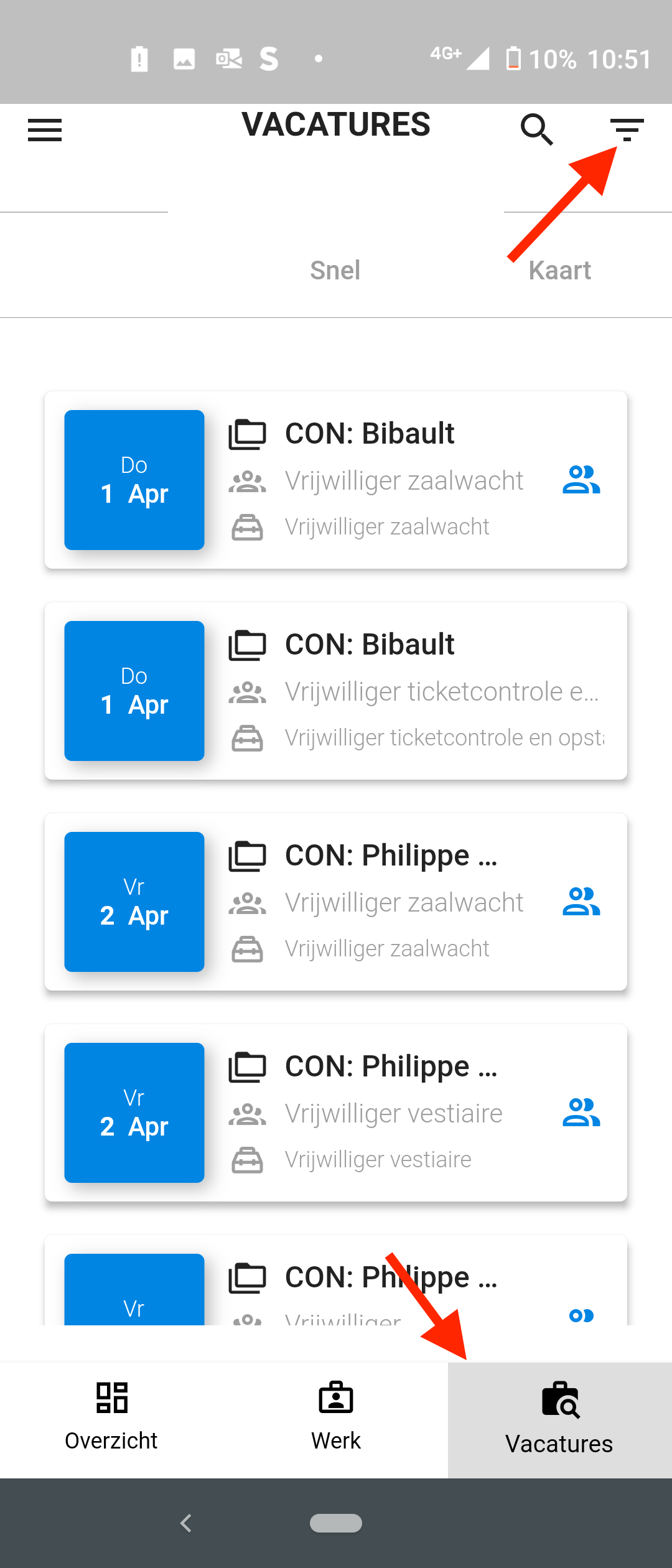Tap people icon on Vrijwilliger vestiaire card
The image size is (672, 1568).
click(581, 1113)
